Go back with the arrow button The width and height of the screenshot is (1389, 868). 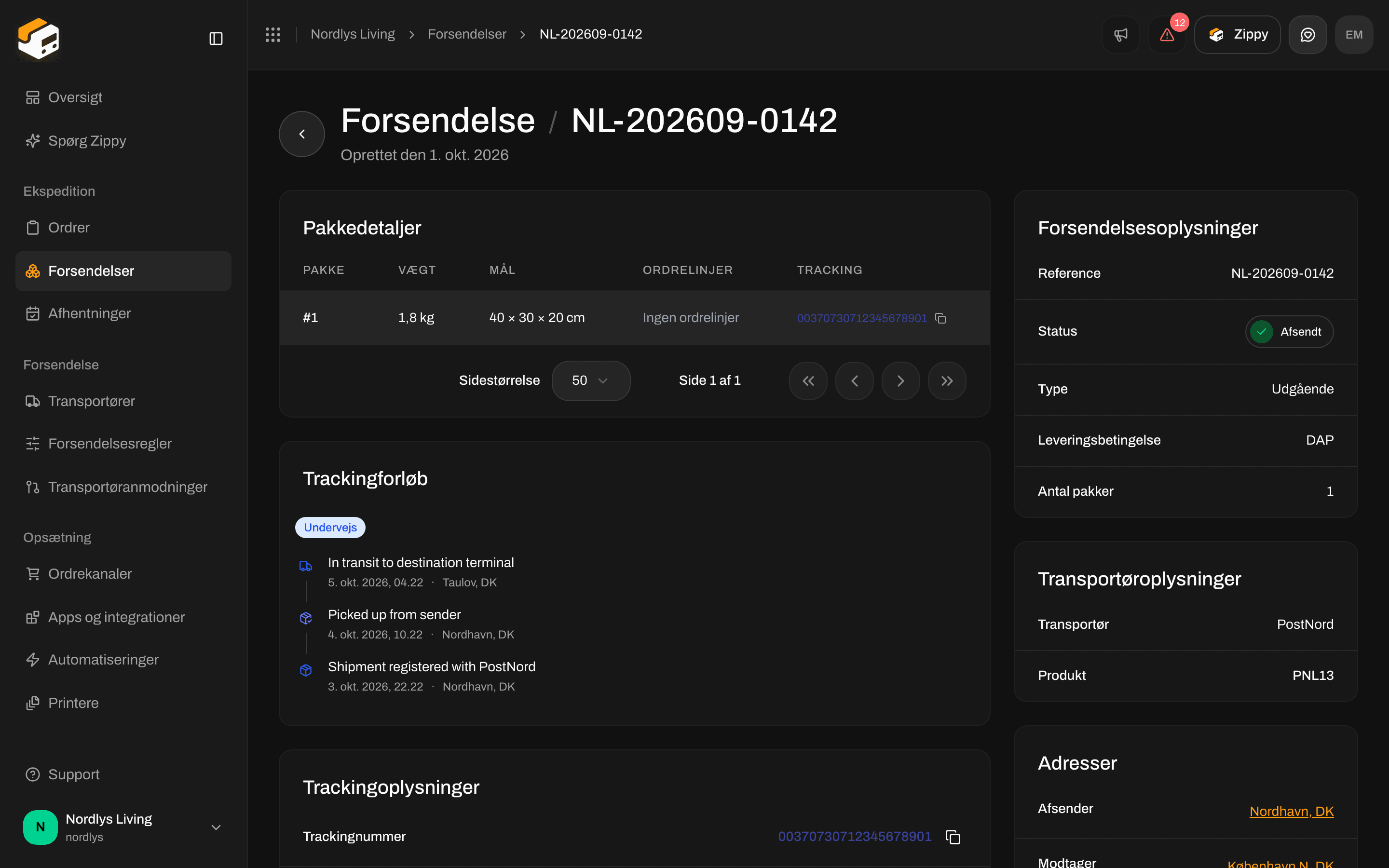click(x=302, y=134)
